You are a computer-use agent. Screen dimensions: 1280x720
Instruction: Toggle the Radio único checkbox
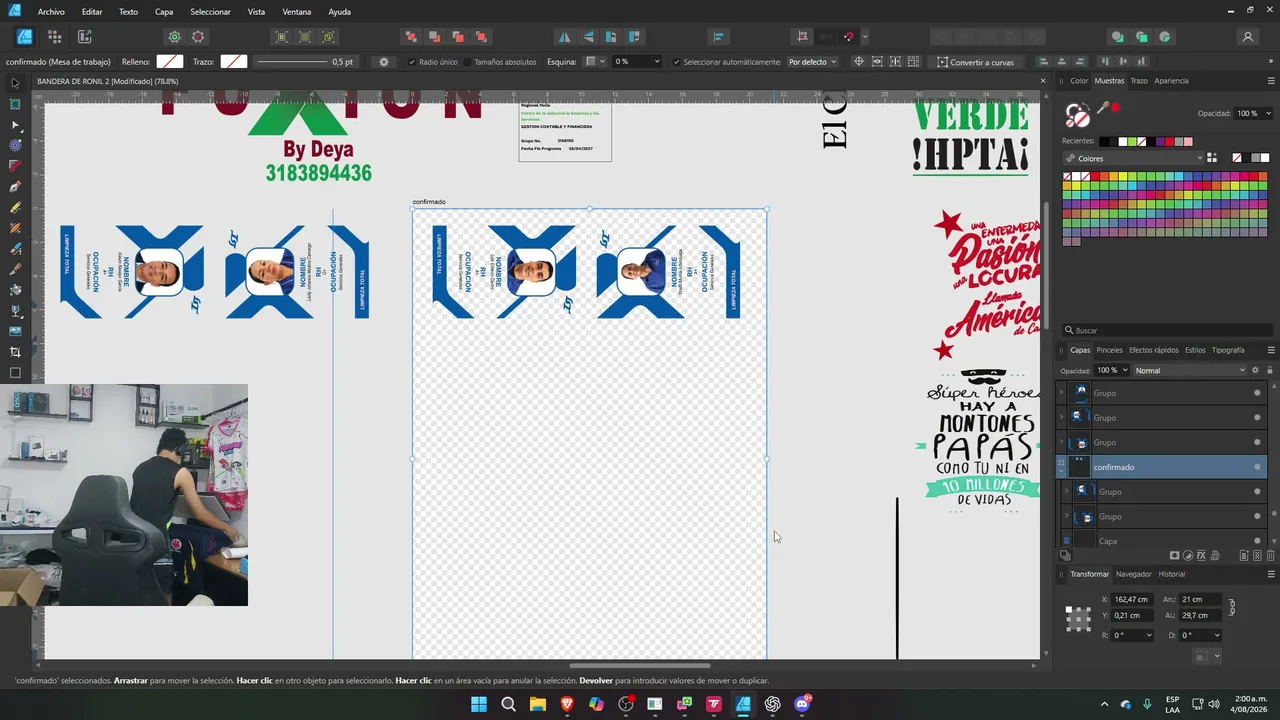412,62
